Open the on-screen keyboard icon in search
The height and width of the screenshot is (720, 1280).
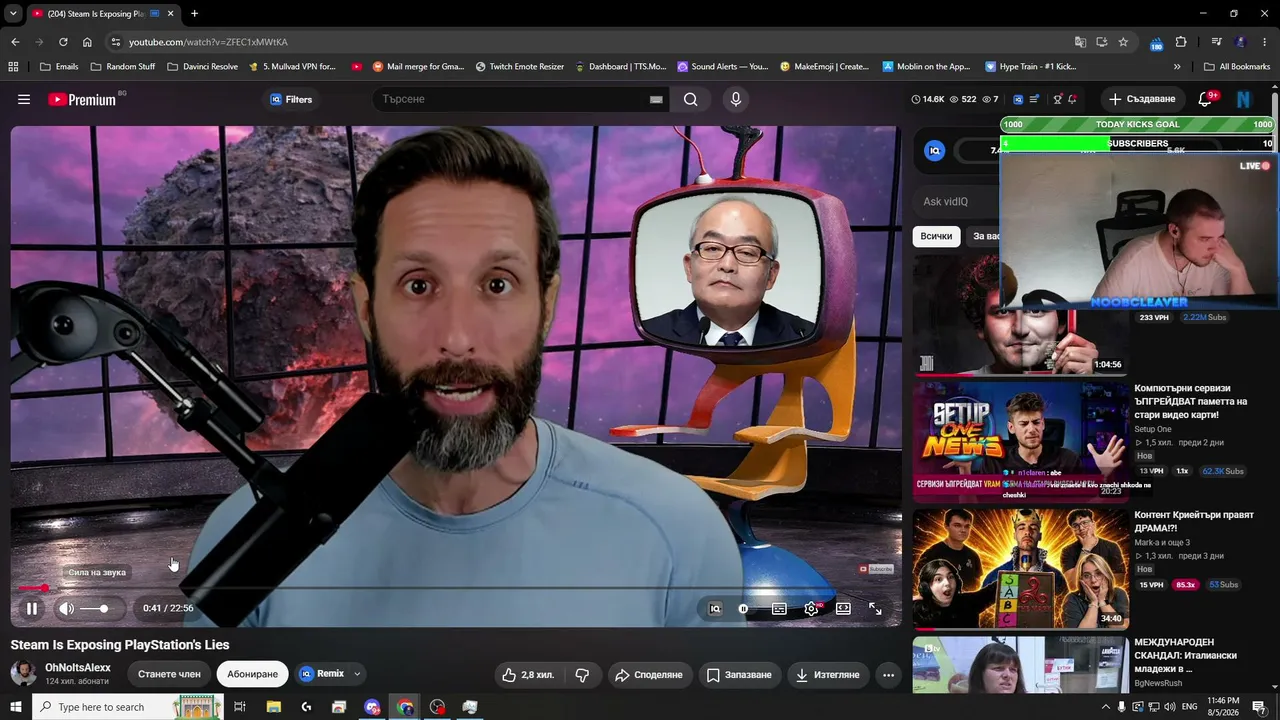[x=656, y=99]
